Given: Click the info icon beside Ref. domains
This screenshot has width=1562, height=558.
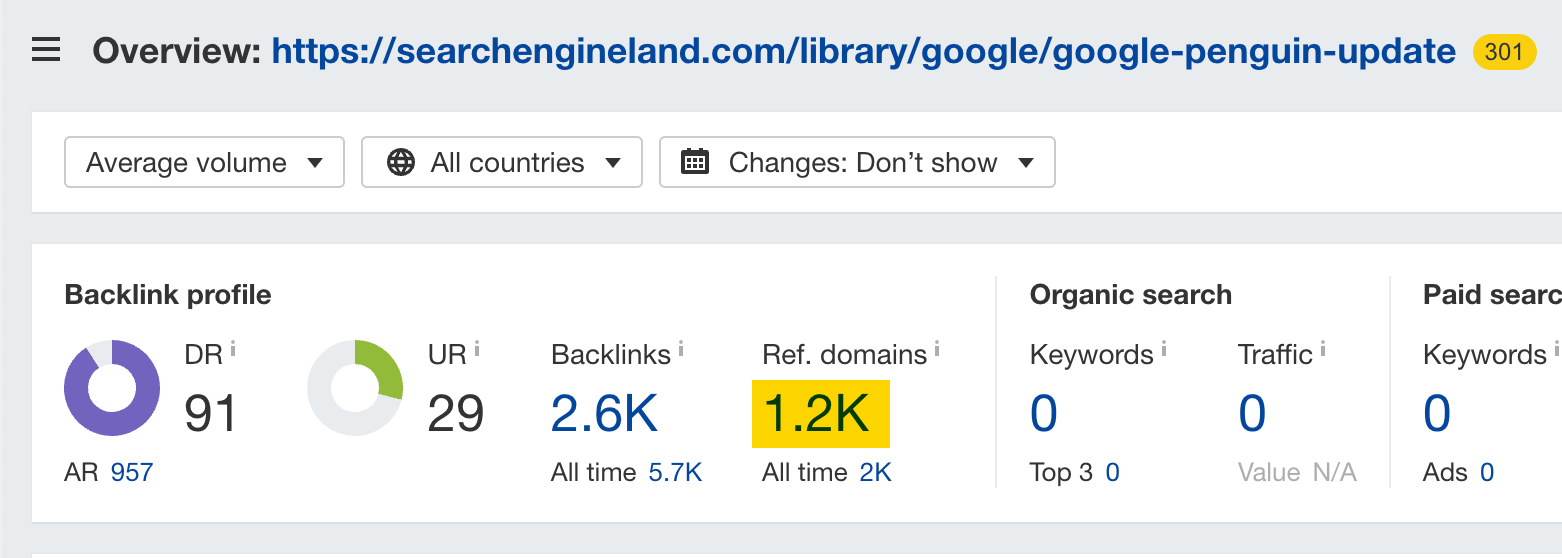Looking at the screenshot, I should pyautogui.click(x=937, y=349).
